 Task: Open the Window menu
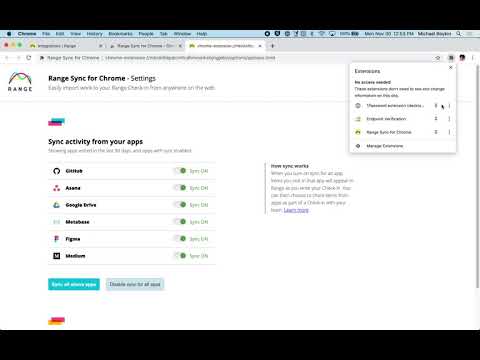(x=182, y=34)
